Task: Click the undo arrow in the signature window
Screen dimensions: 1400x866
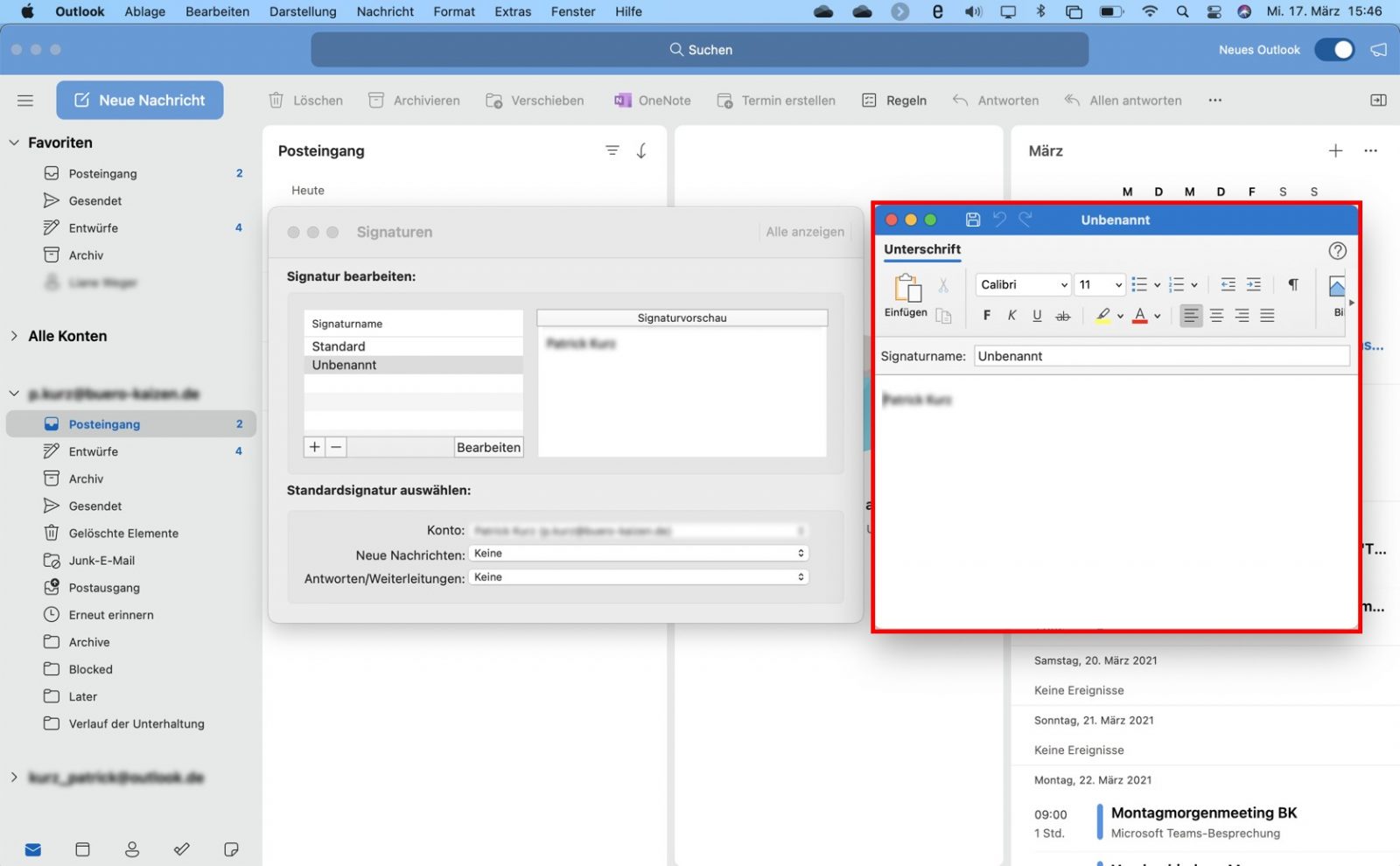Action: coord(1000,220)
